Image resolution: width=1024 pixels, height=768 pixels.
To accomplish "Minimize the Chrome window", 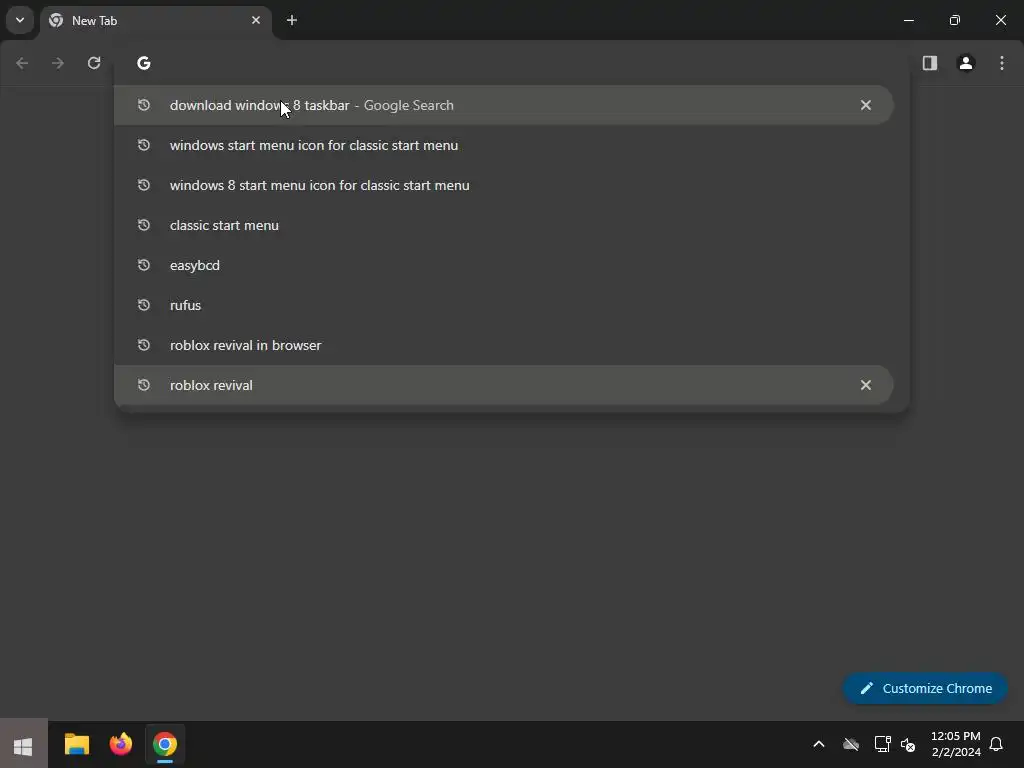I will (x=909, y=20).
